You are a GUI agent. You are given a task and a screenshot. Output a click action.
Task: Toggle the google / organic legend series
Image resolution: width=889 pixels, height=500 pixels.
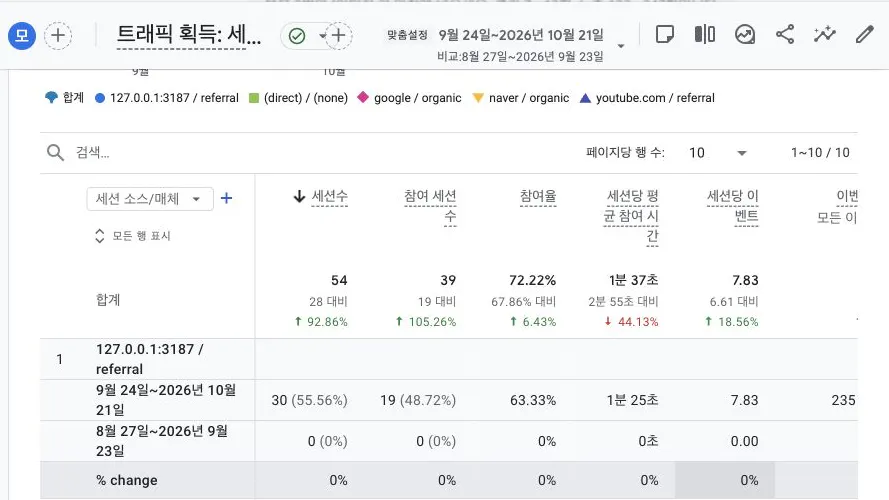click(x=409, y=98)
